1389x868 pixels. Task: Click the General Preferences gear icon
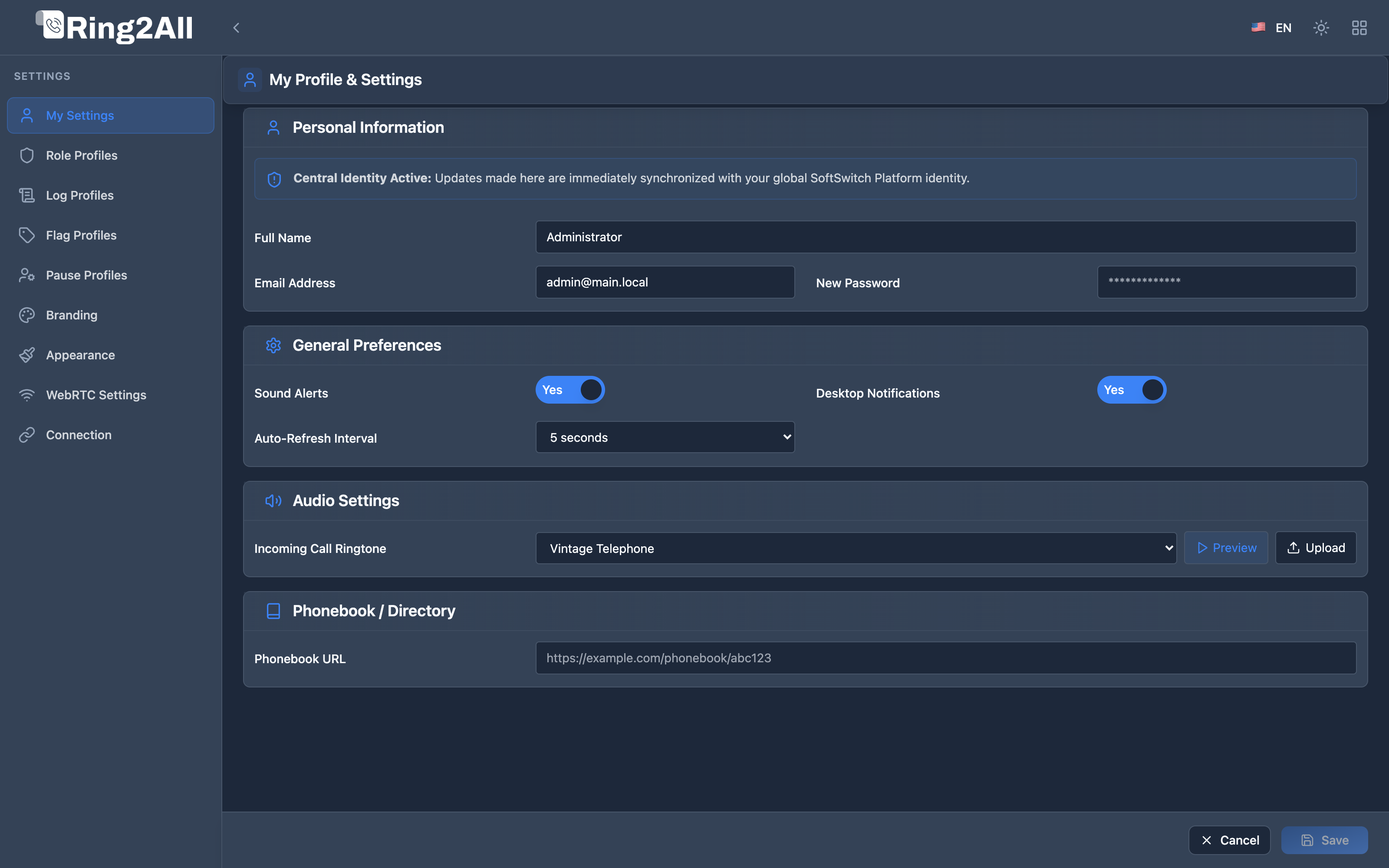[273, 345]
